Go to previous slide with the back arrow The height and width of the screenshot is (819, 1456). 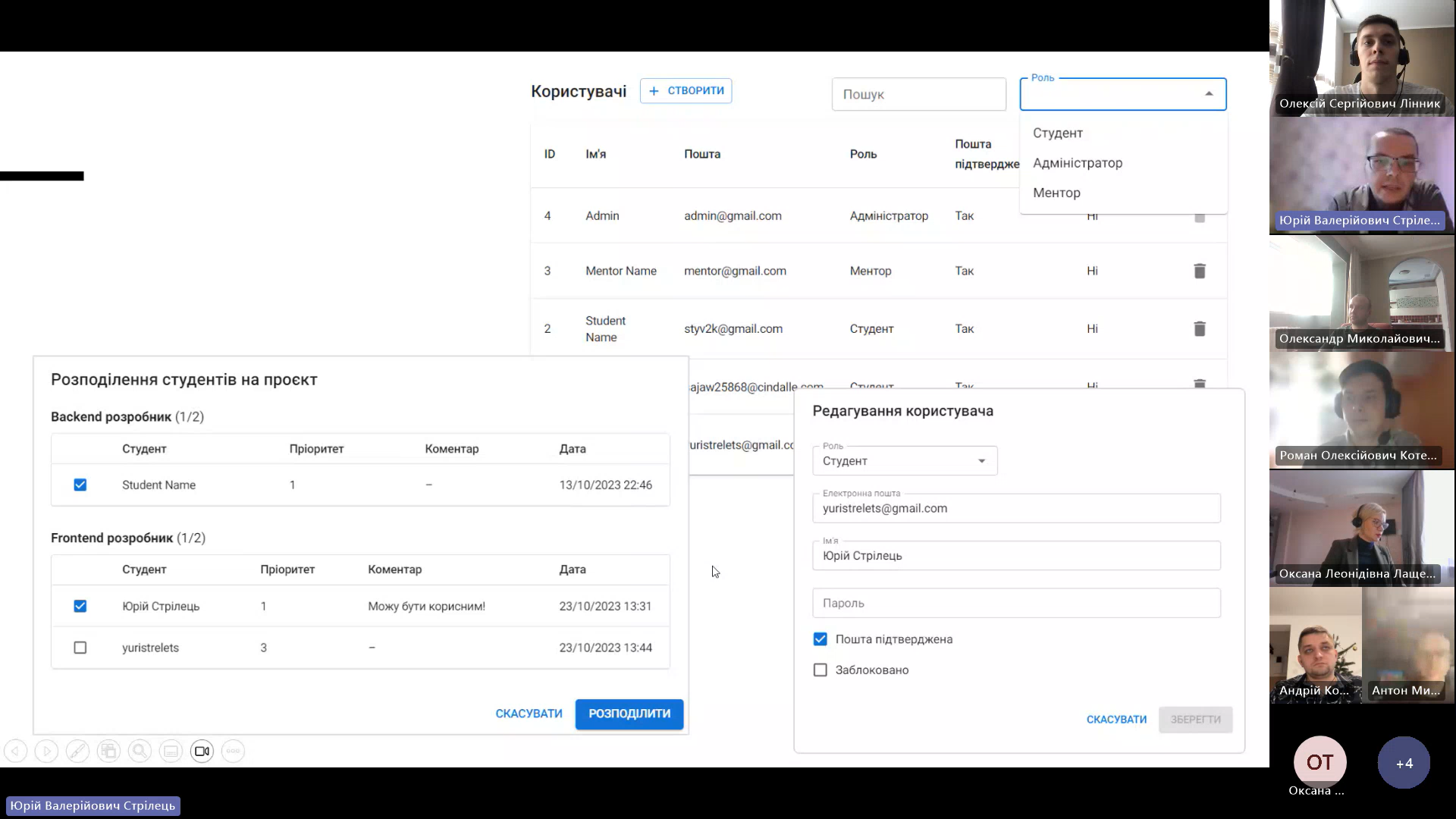coord(16,752)
